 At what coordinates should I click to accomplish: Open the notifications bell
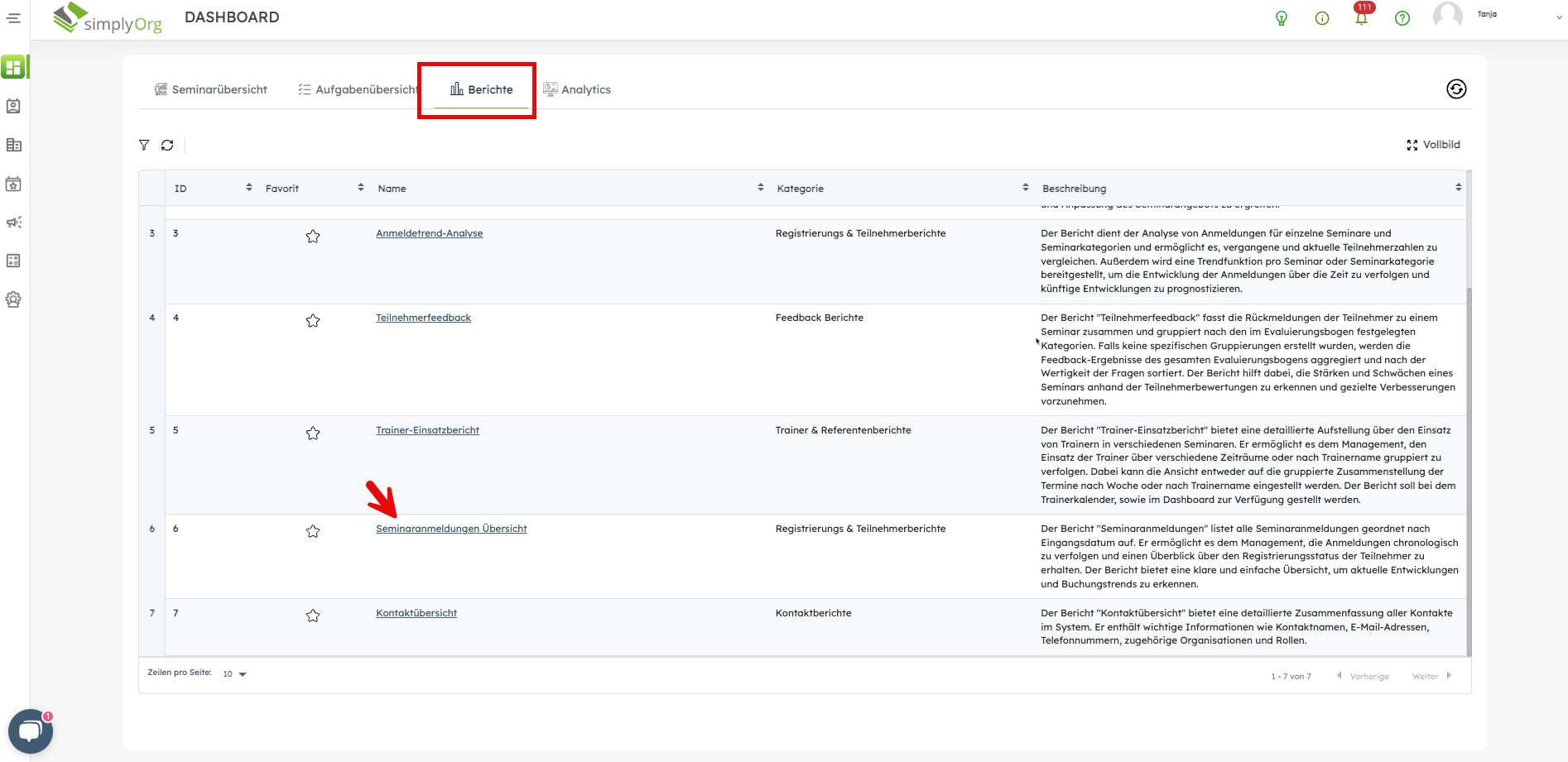click(x=1361, y=18)
